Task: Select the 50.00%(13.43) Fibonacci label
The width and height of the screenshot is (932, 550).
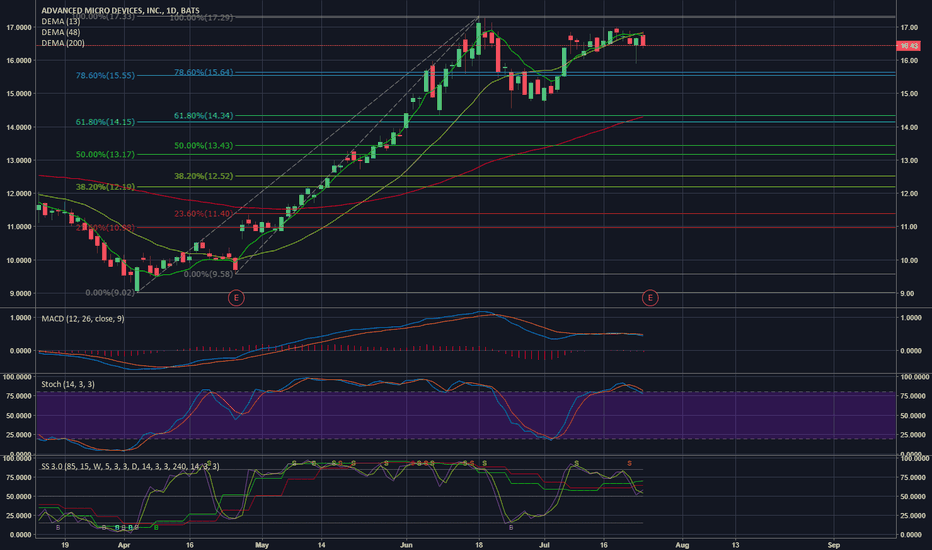Action: [204, 146]
